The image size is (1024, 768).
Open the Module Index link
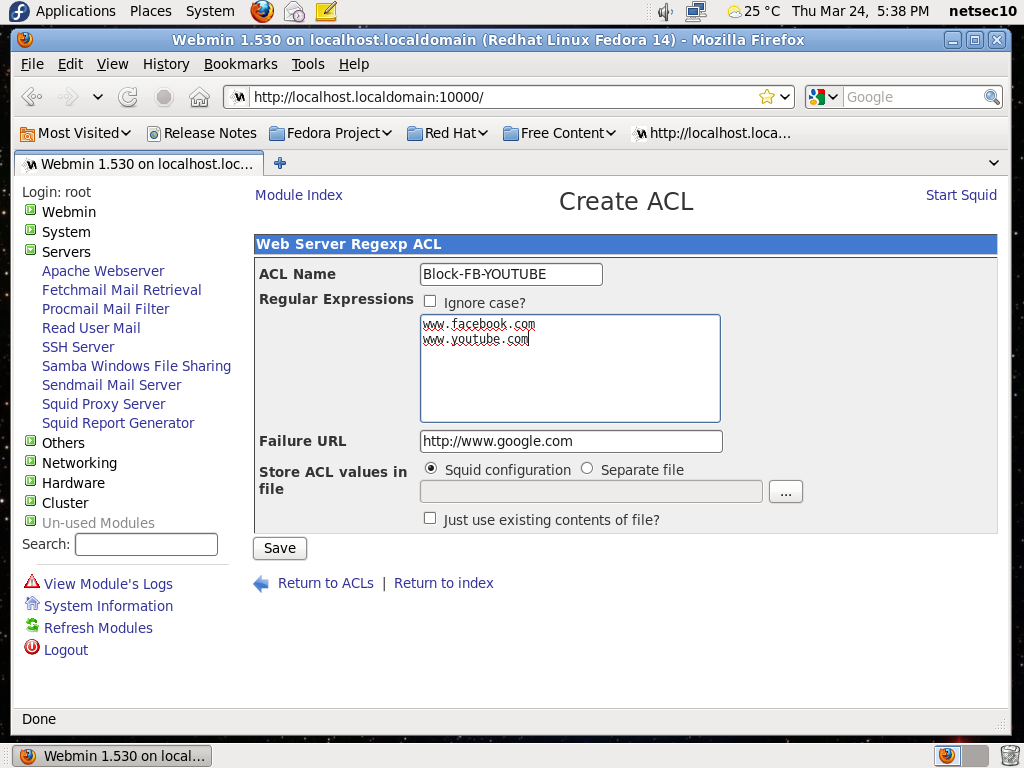pyautogui.click(x=298, y=195)
